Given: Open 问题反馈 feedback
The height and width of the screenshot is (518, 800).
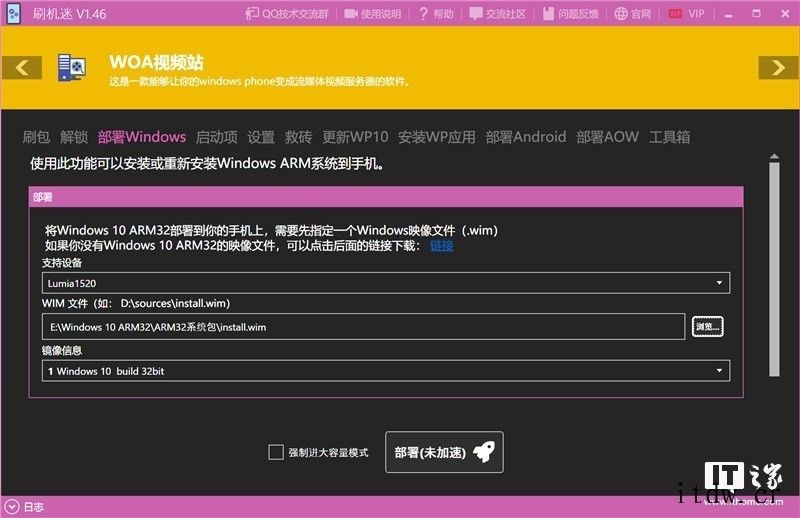Looking at the screenshot, I should 570,14.
